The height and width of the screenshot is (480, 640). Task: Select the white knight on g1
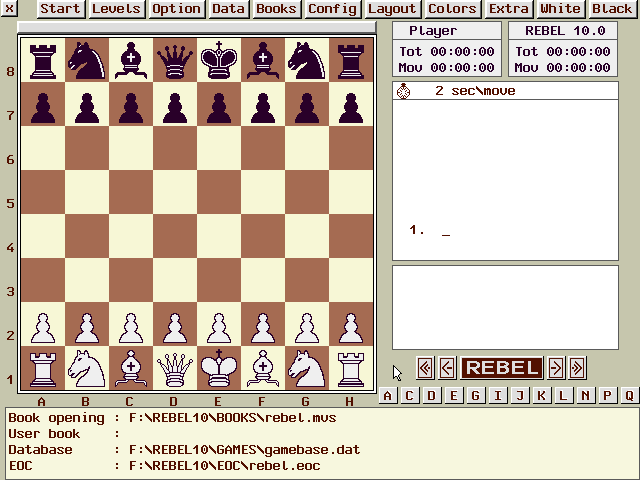tap(307, 368)
